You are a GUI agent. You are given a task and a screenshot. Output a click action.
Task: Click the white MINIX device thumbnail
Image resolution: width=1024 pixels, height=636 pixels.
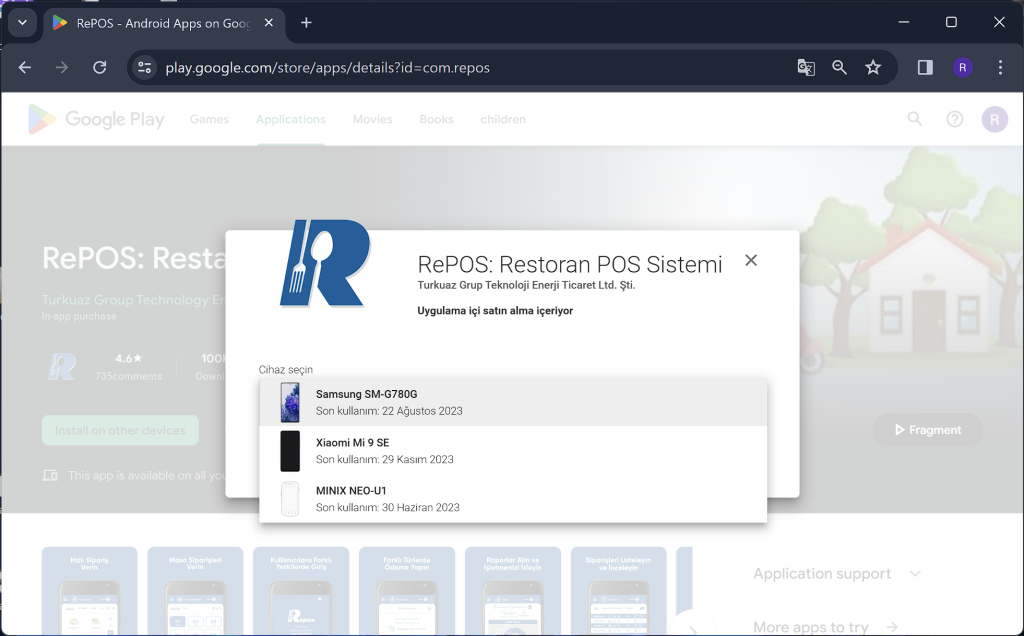click(x=290, y=499)
